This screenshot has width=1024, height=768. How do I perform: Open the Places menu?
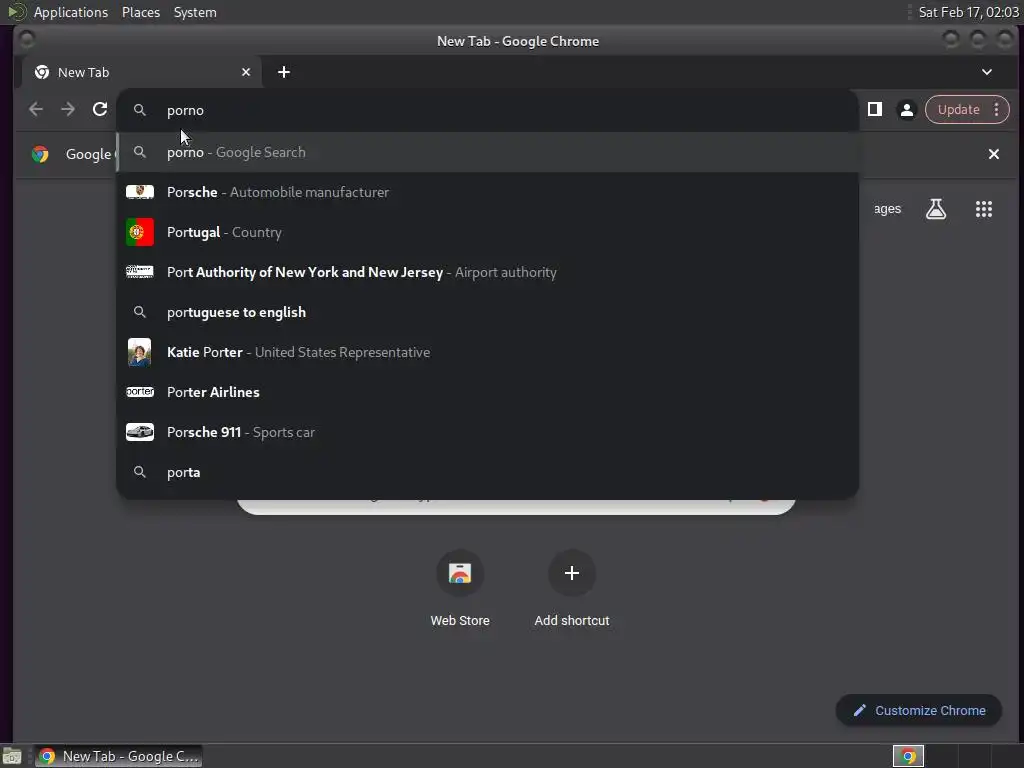tap(141, 12)
